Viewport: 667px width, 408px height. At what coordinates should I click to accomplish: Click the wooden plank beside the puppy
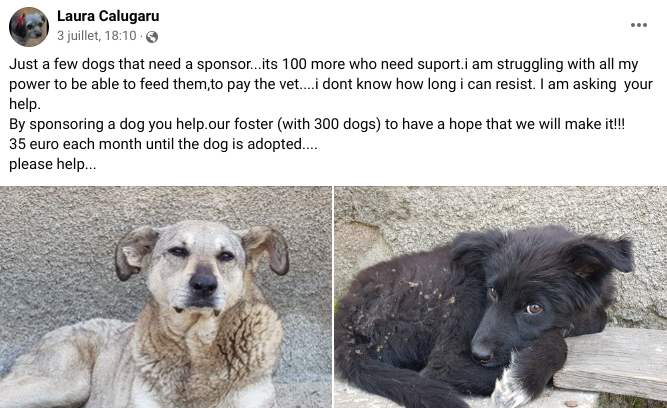pos(613,362)
